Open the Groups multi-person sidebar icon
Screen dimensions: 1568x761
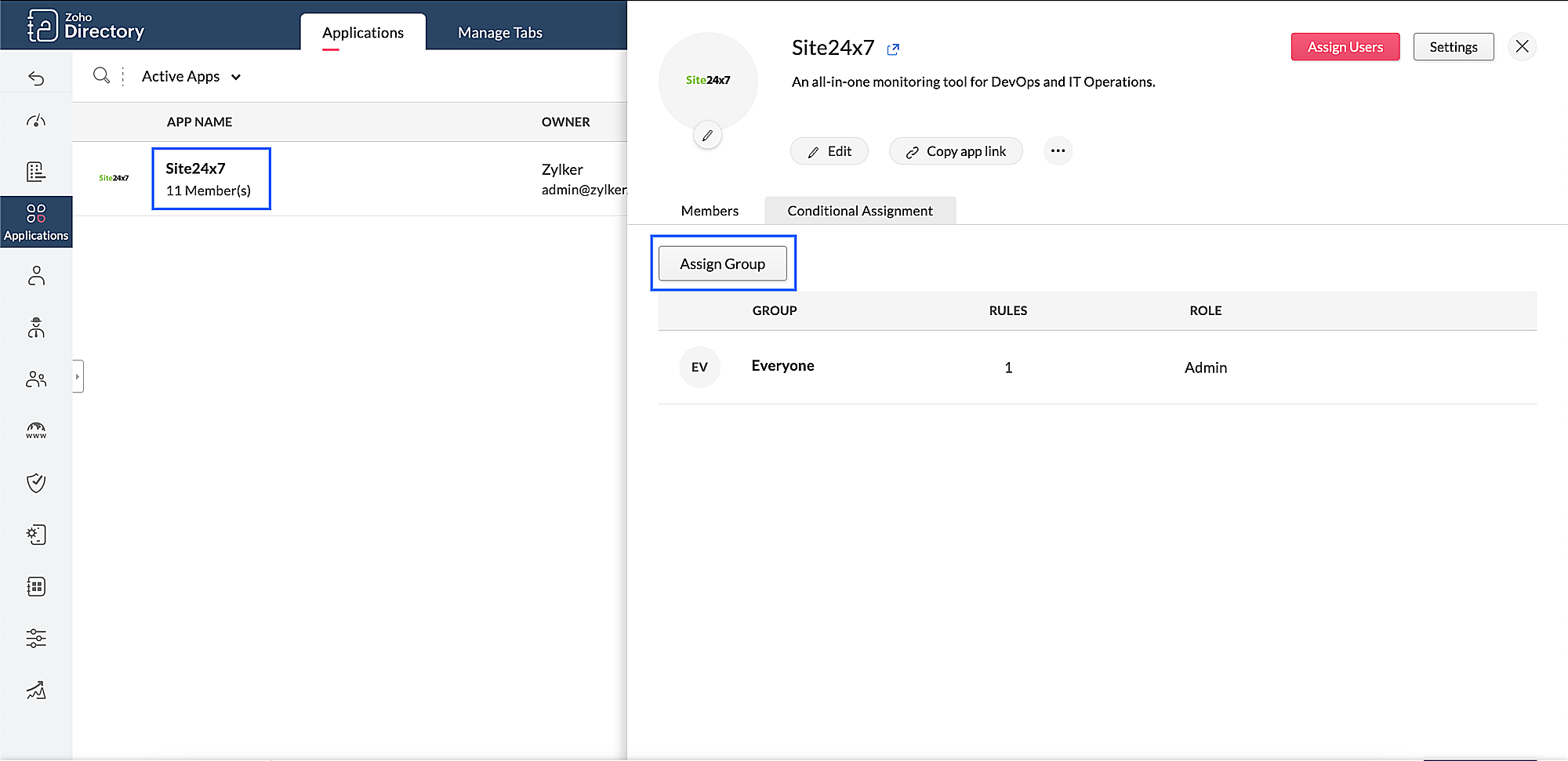(x=36, y=379)
